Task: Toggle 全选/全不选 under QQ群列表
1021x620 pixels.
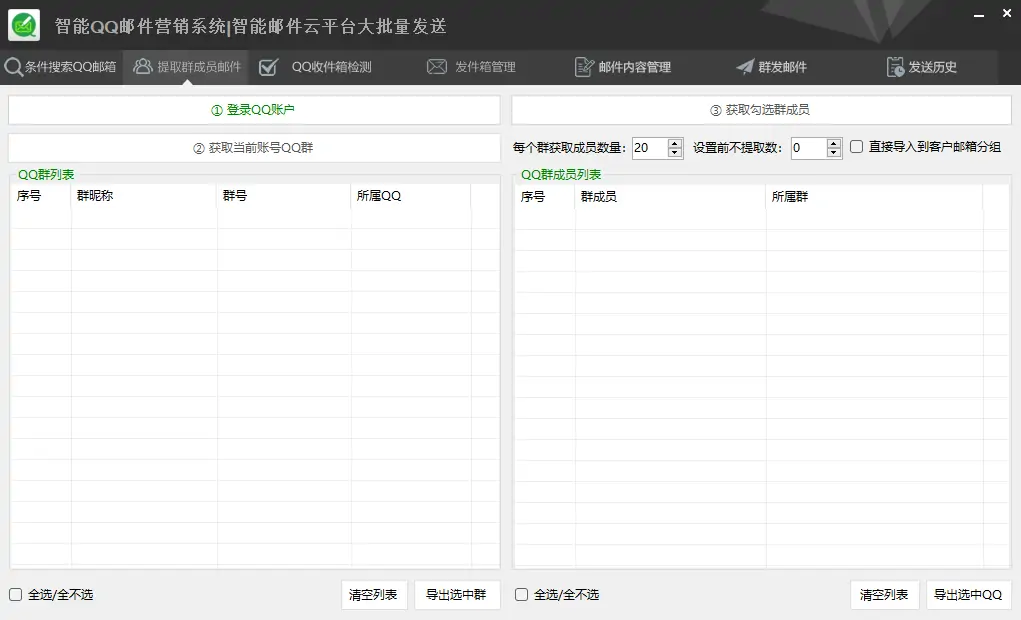Action: coord(16,595)
